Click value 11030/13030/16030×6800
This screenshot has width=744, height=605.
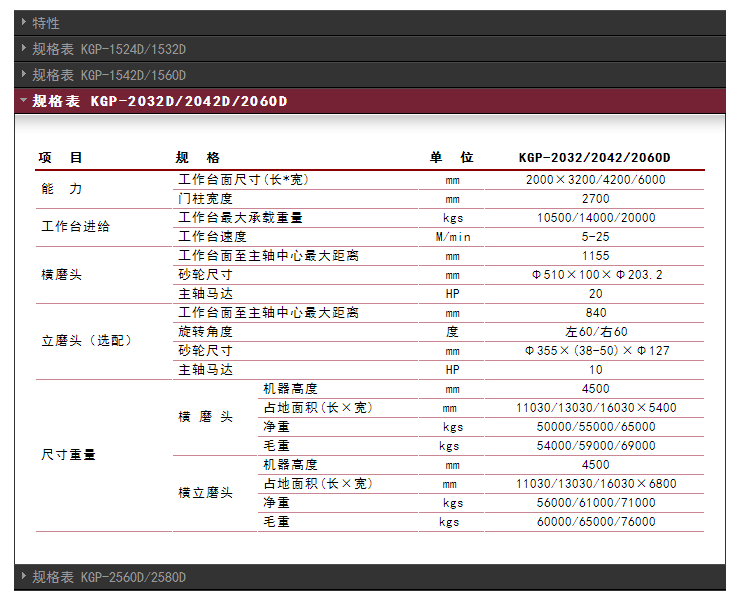[x=596, y=484]
